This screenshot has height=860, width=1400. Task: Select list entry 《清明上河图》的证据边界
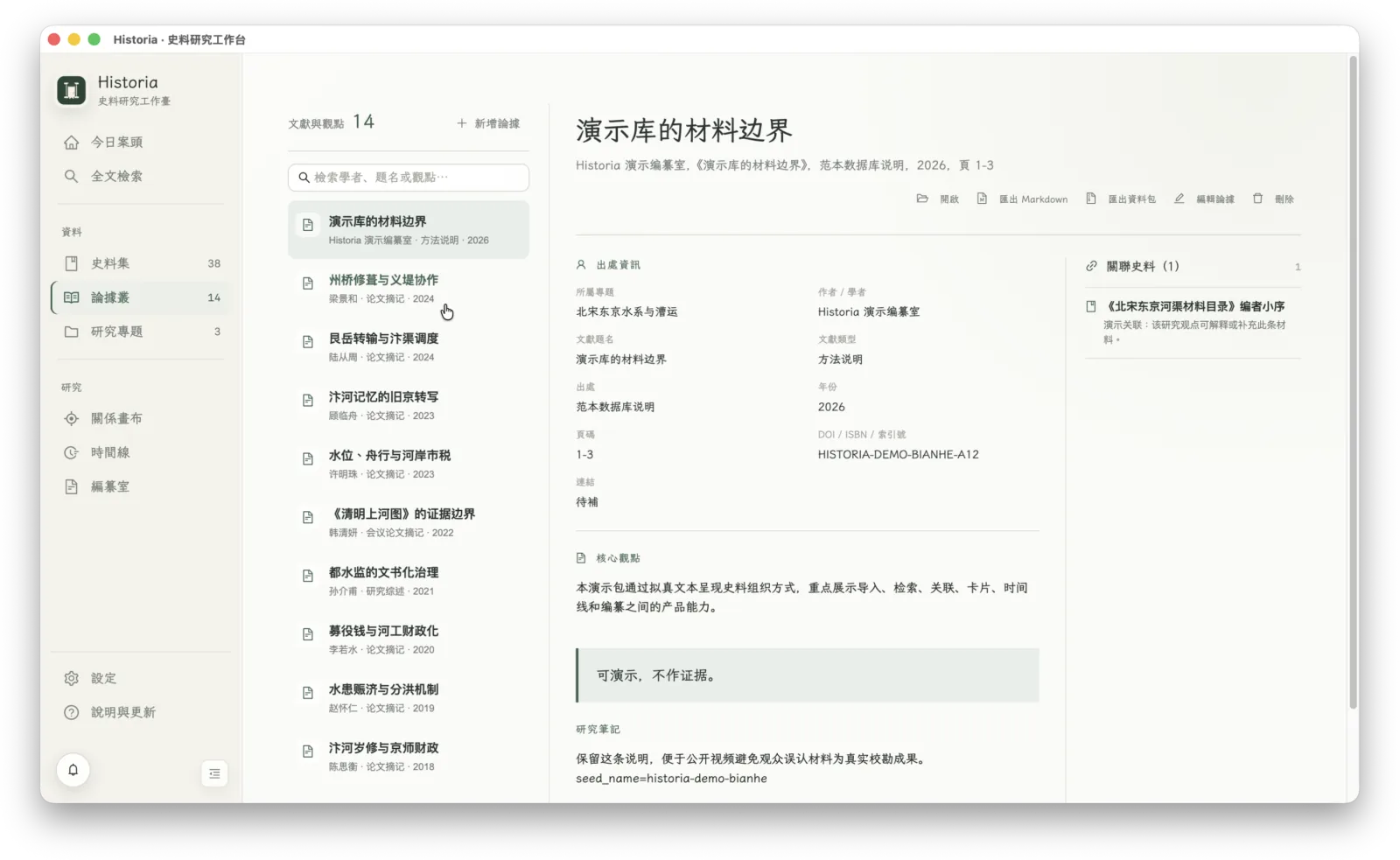(409, 522)
